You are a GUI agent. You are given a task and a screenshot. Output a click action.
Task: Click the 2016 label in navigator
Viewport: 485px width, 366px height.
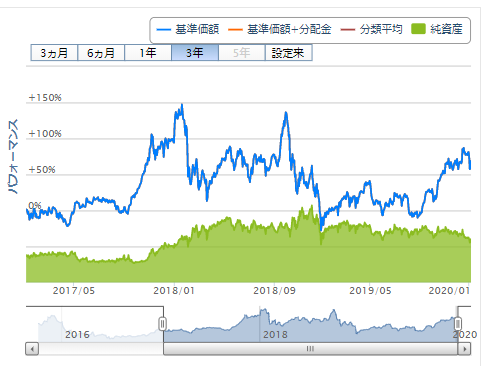click(x=77, y=334)
